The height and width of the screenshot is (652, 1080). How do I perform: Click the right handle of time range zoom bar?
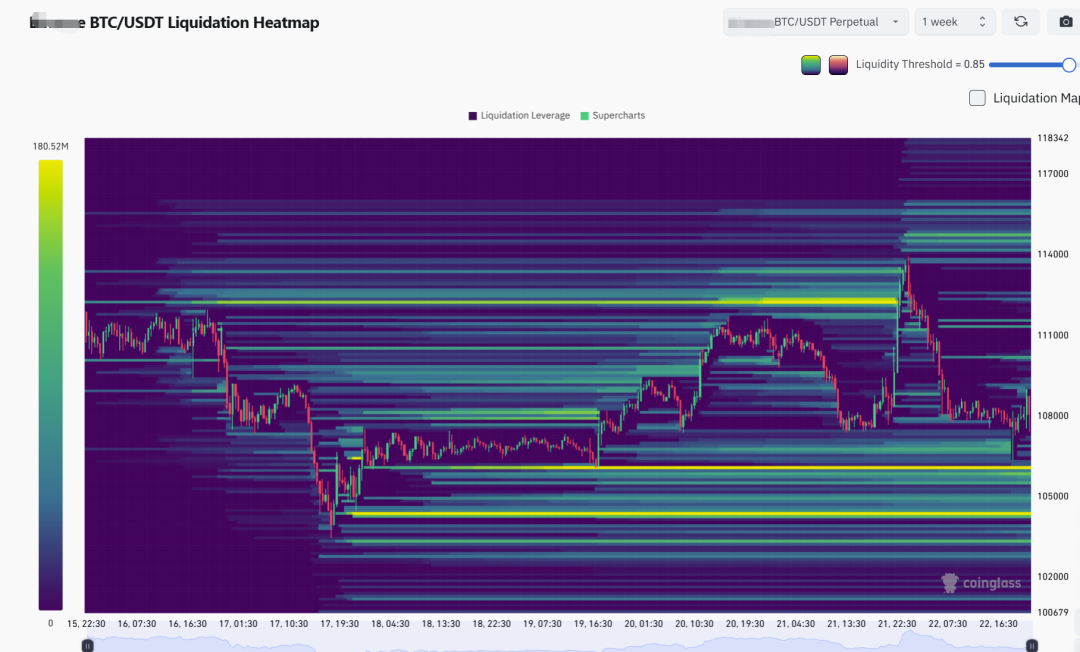click(1032, 646)
